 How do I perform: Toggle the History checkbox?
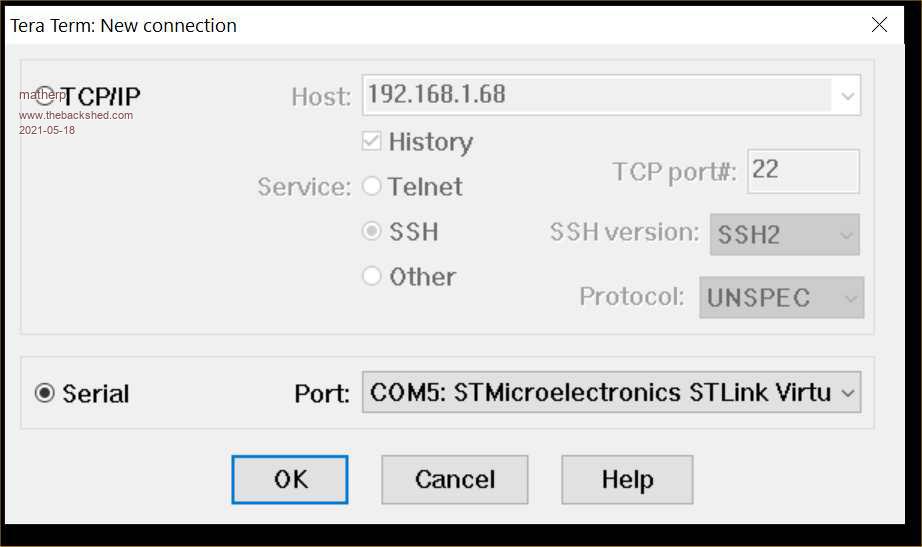372,142
